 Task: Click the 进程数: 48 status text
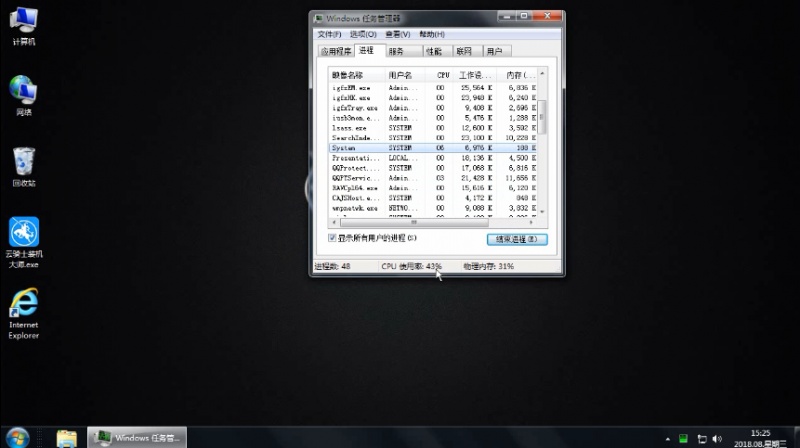click(x=332, y=266)
